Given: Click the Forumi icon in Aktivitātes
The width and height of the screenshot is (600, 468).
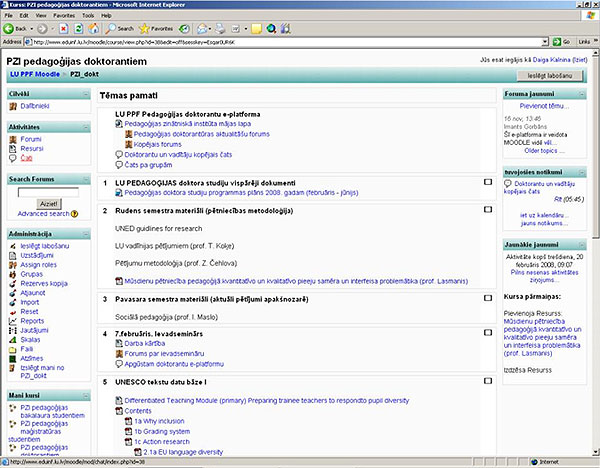Looking at the screenshot, I should pos(13,139).
